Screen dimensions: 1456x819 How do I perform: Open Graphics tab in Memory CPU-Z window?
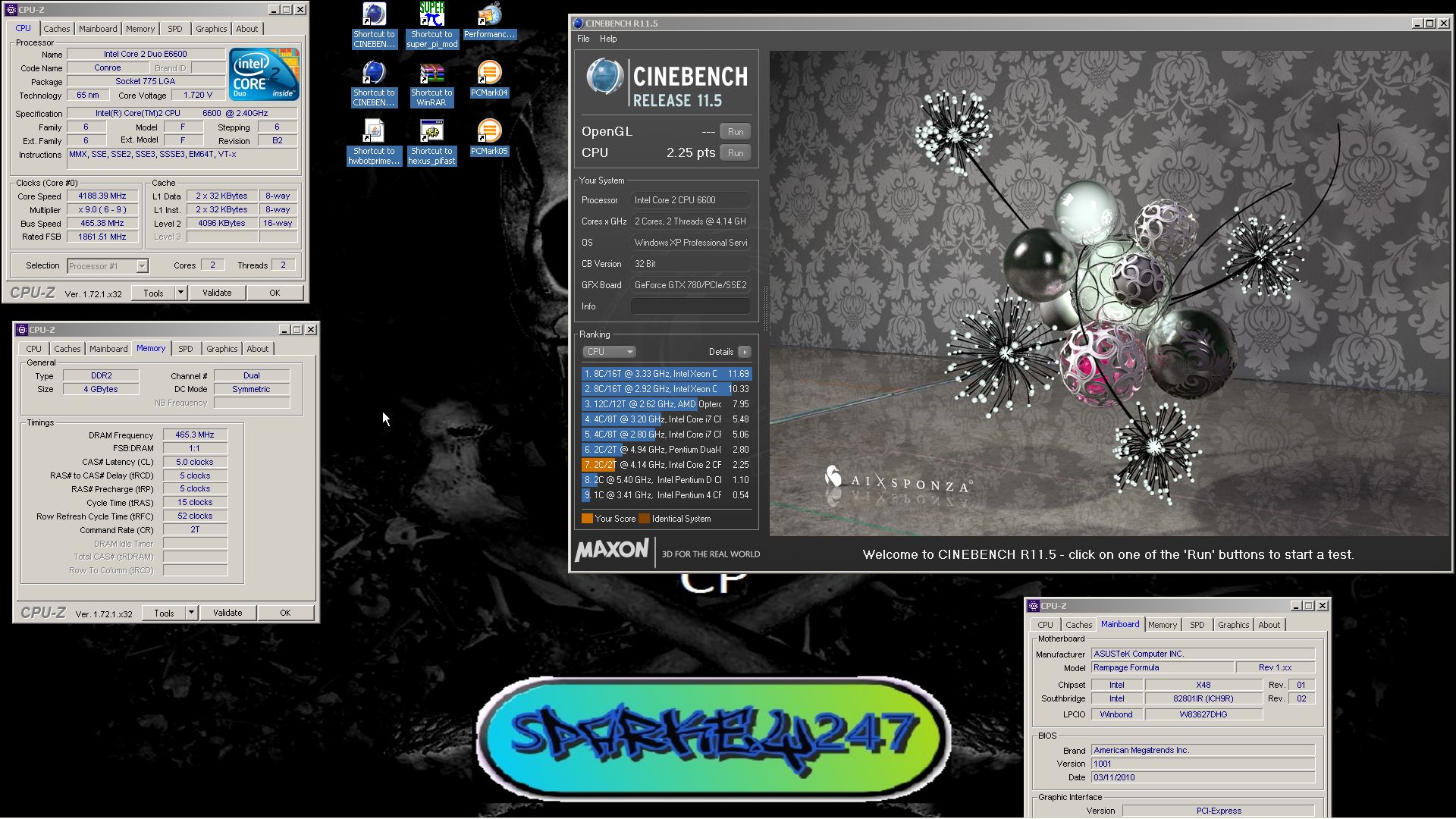[x=221, y=349]
